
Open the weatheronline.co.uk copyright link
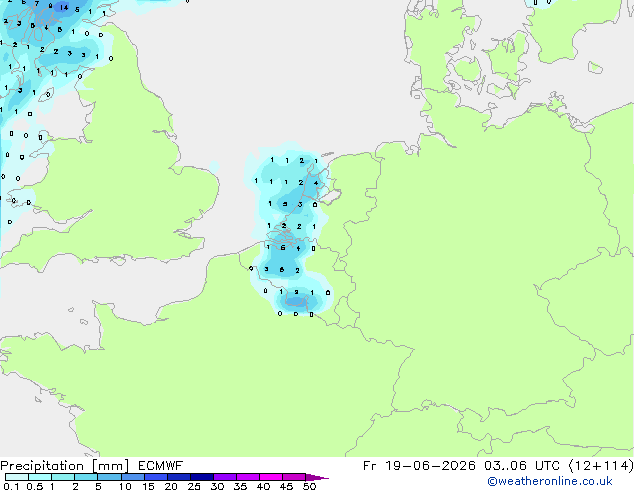coord(550,481)
